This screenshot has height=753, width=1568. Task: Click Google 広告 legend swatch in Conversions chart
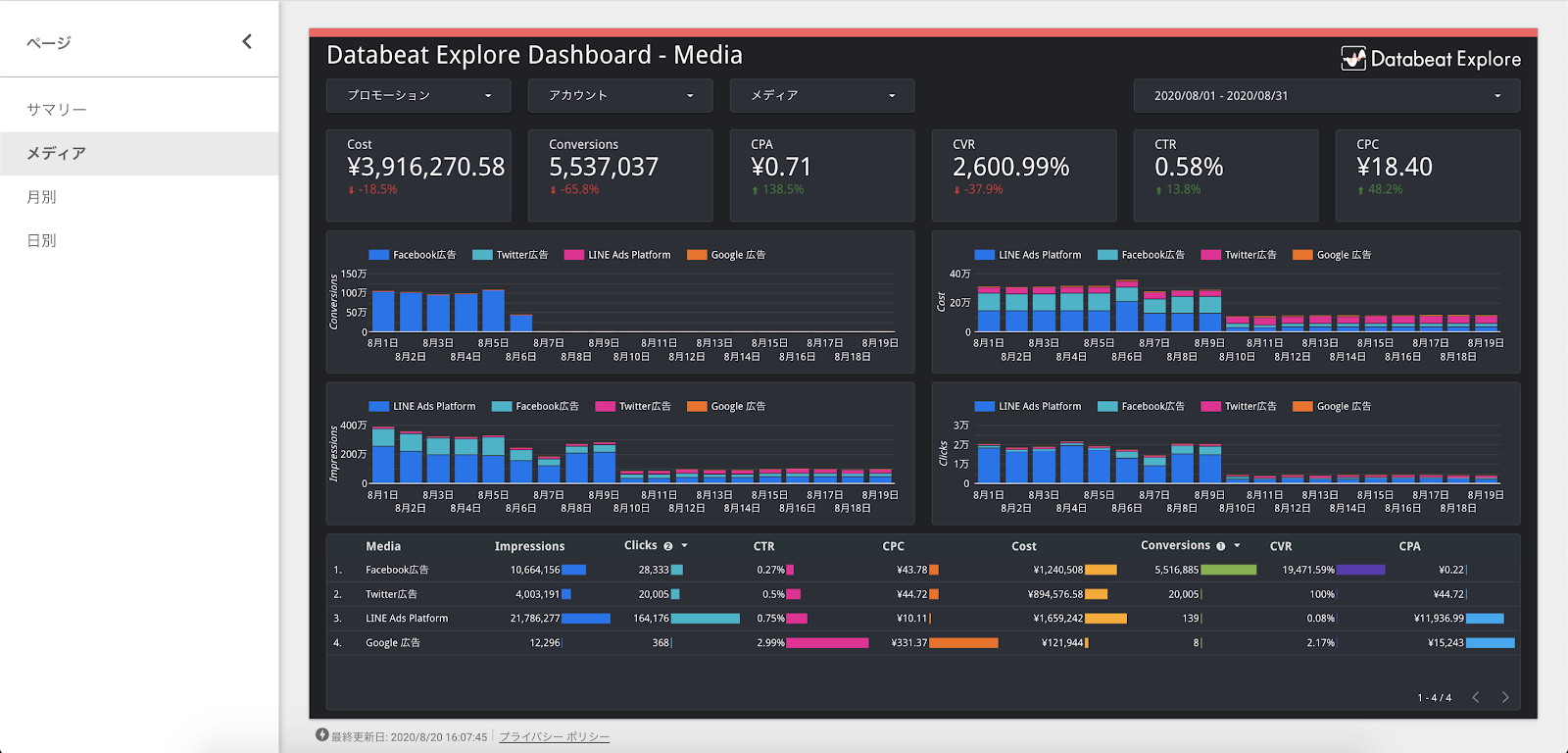click(697, 255)
